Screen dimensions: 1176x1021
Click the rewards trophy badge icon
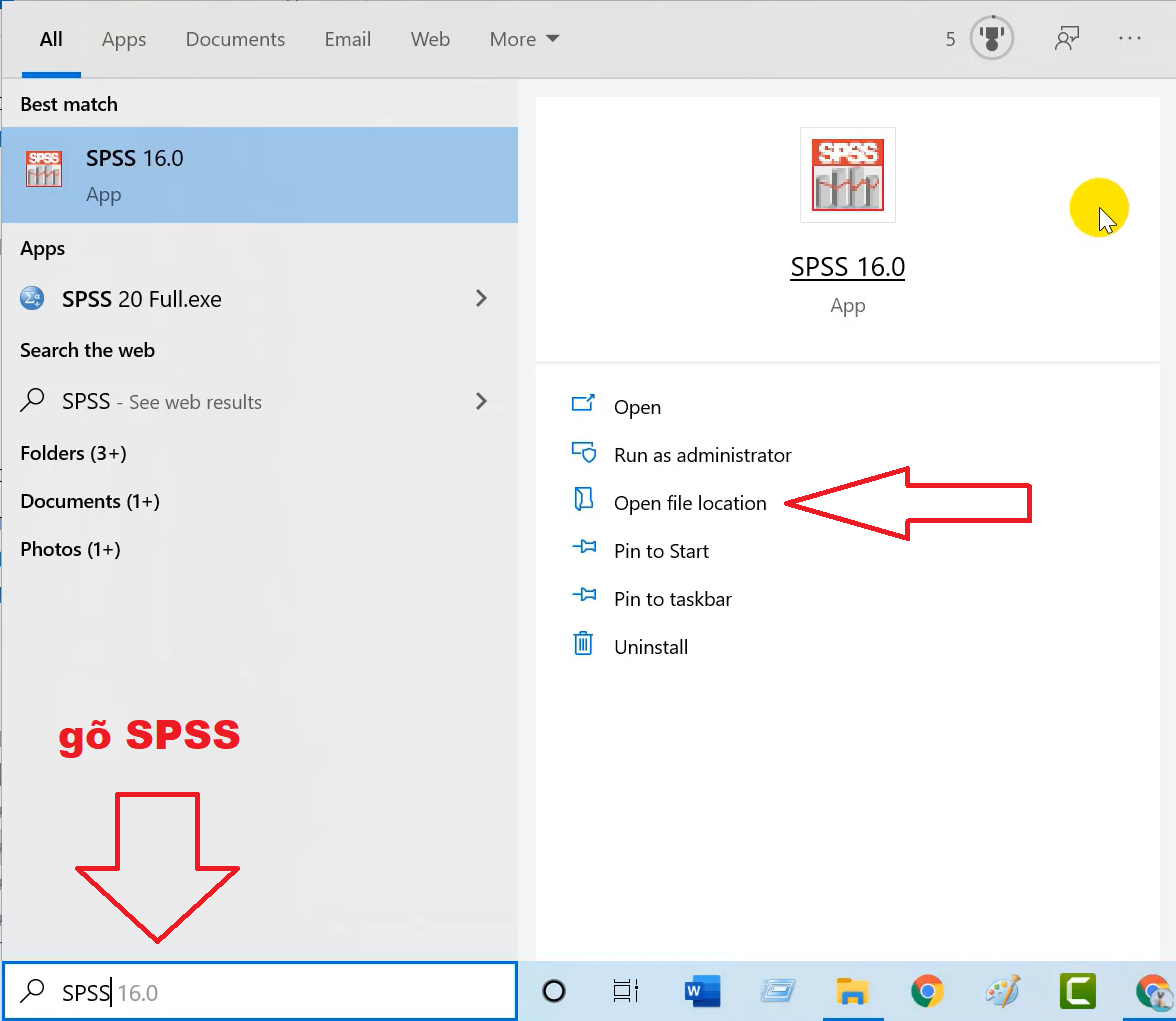click(991, 39)
